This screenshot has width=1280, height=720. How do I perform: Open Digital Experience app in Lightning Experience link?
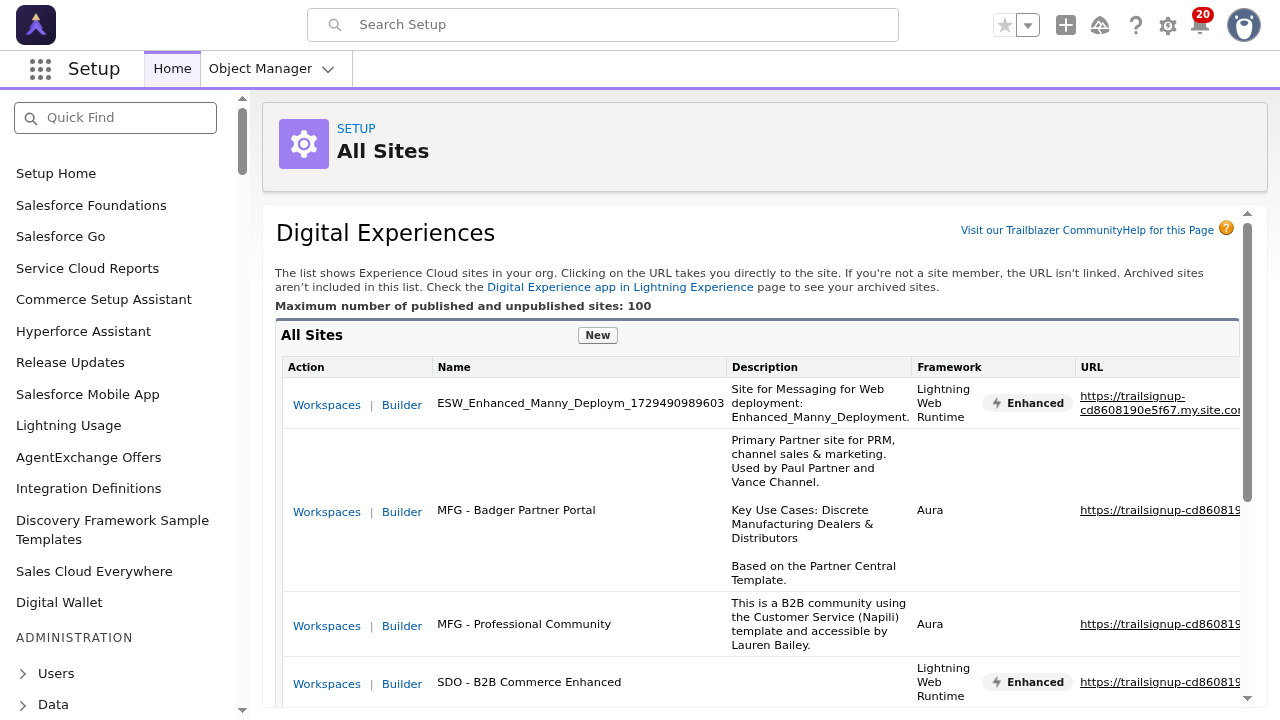[620, 287]
